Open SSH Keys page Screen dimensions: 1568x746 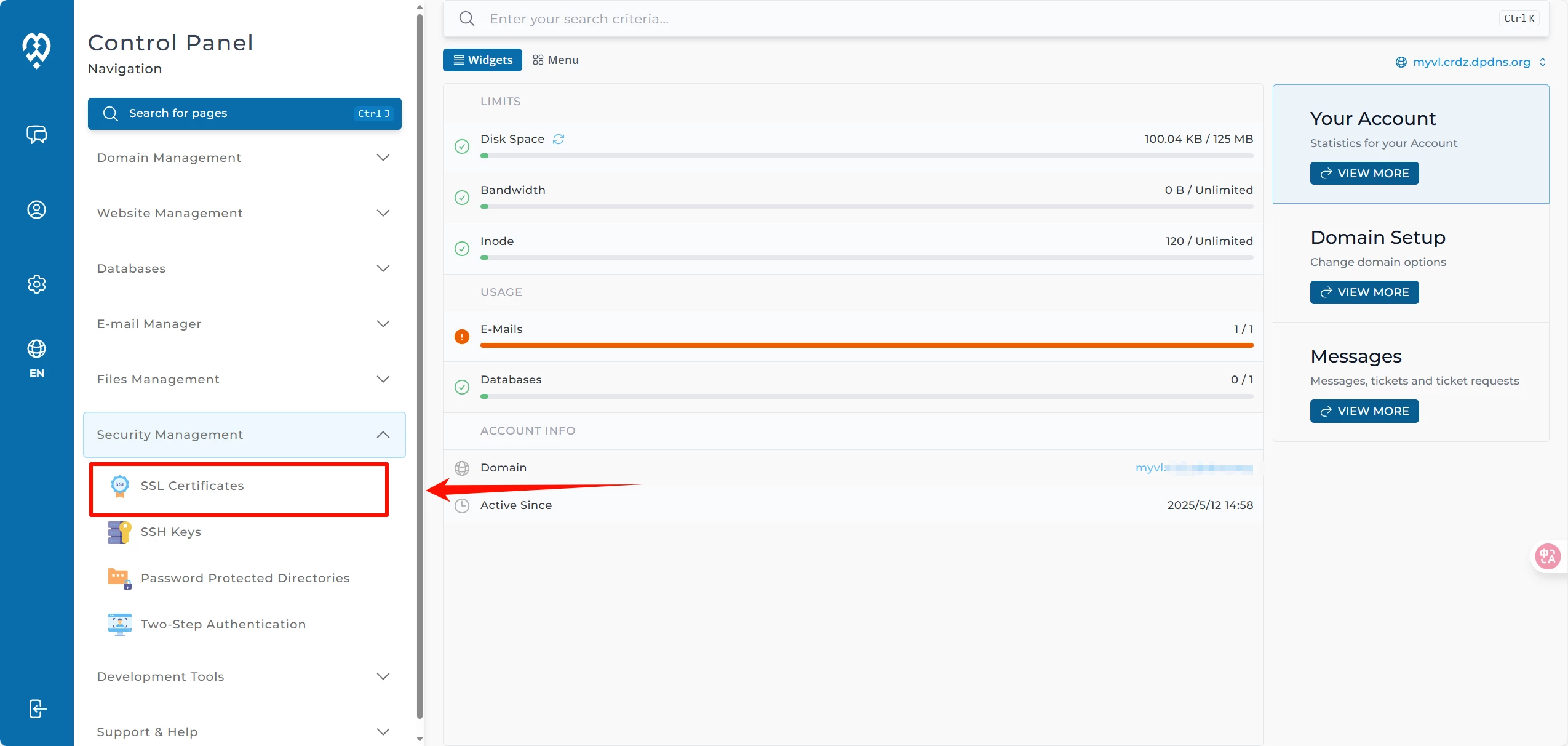click(170, 532)
